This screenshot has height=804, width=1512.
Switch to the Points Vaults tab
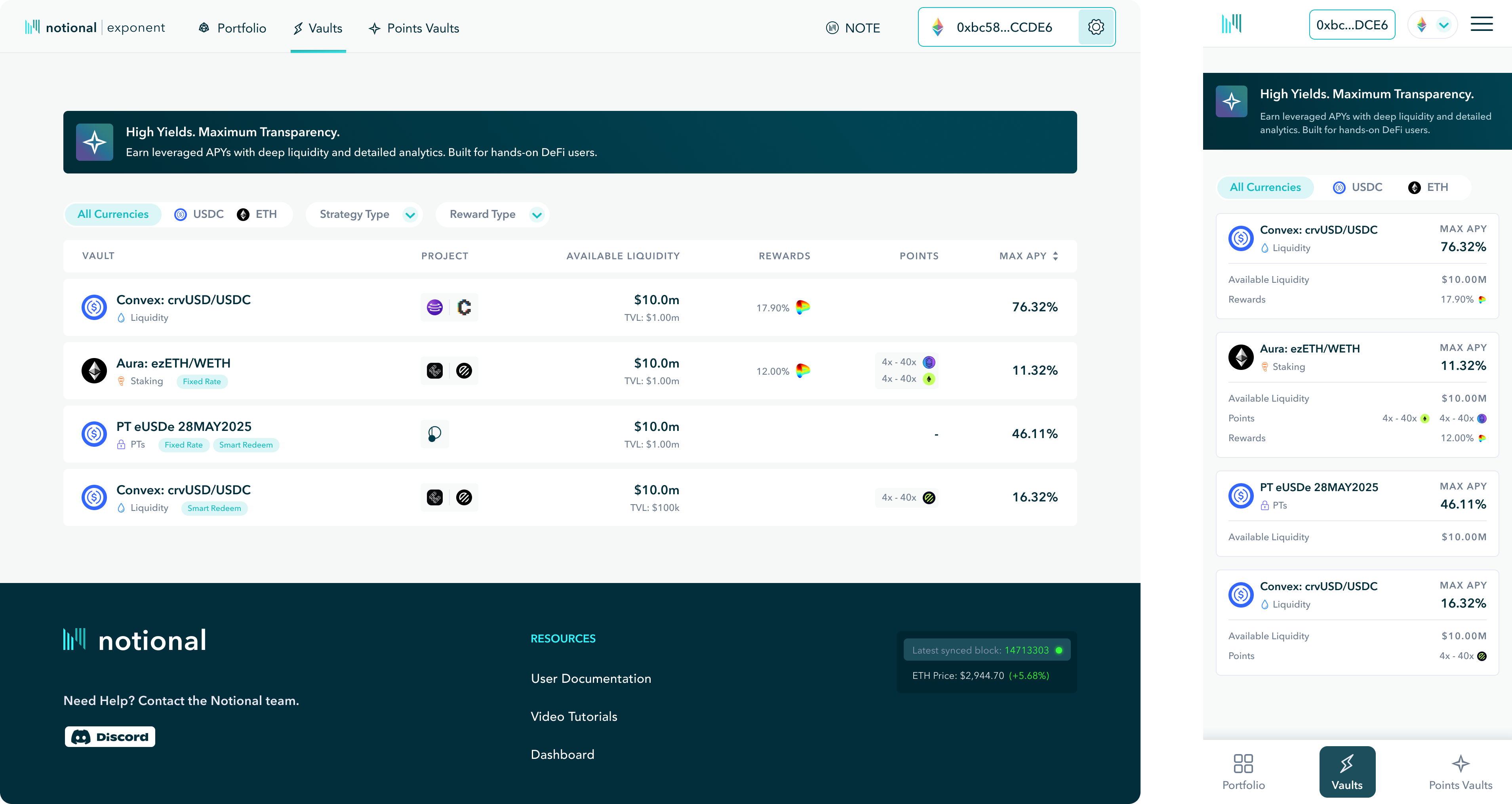414,28
